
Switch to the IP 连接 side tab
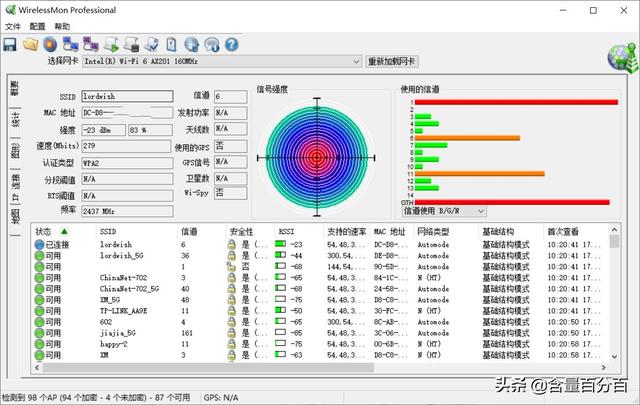(x=15, y=187)
